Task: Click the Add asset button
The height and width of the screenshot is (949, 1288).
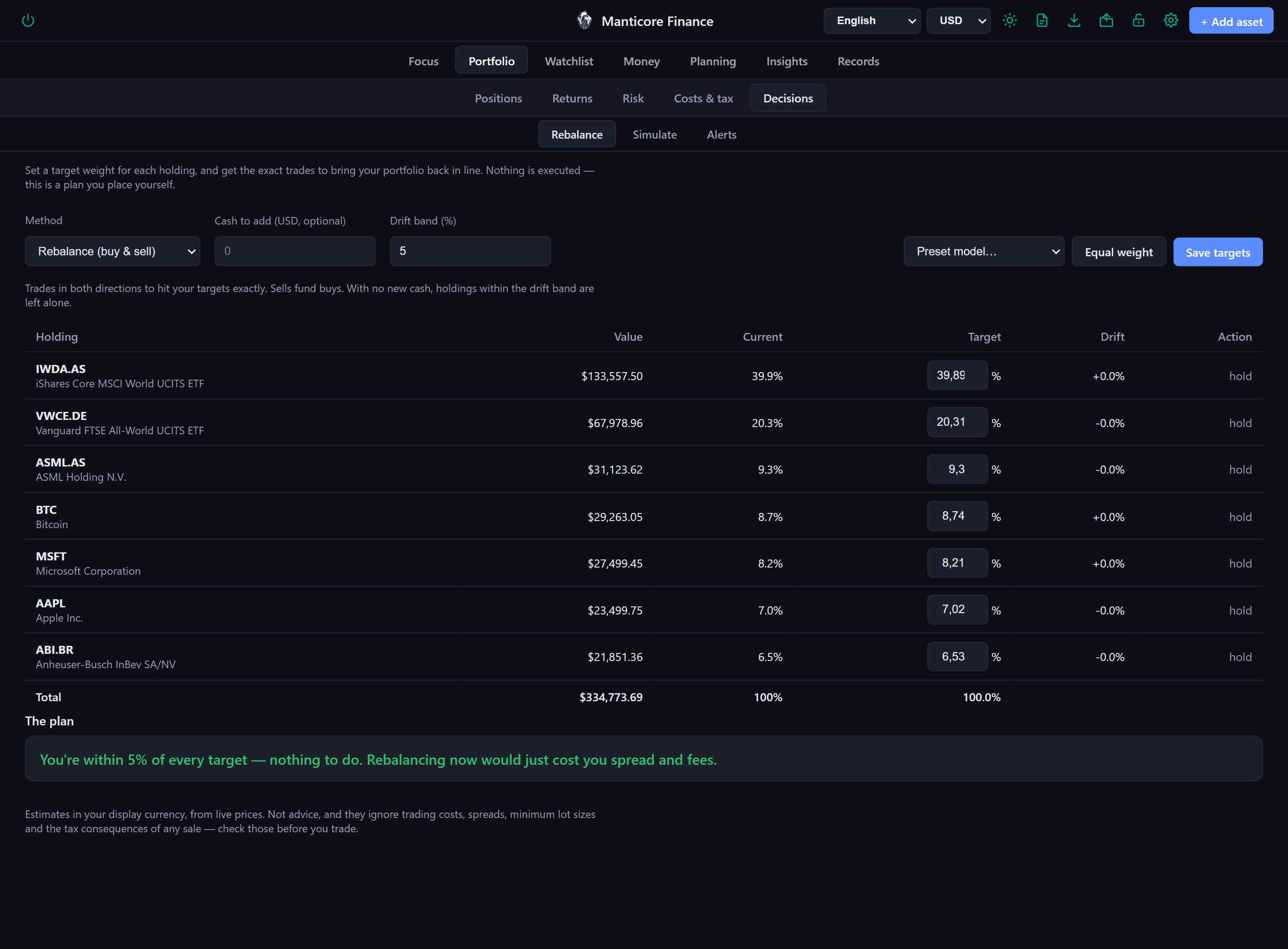Action: 1231,21
